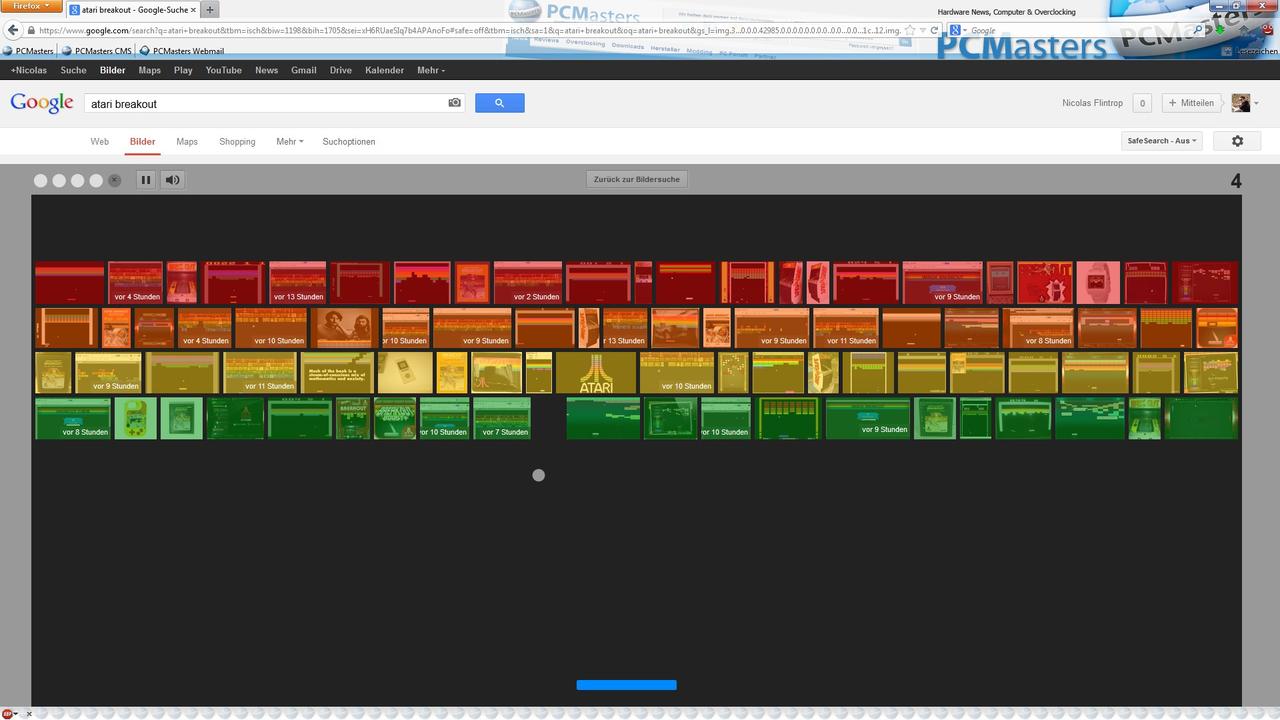Open the orange Firefox menu button
1280x720 pixels.
point(31,6)
